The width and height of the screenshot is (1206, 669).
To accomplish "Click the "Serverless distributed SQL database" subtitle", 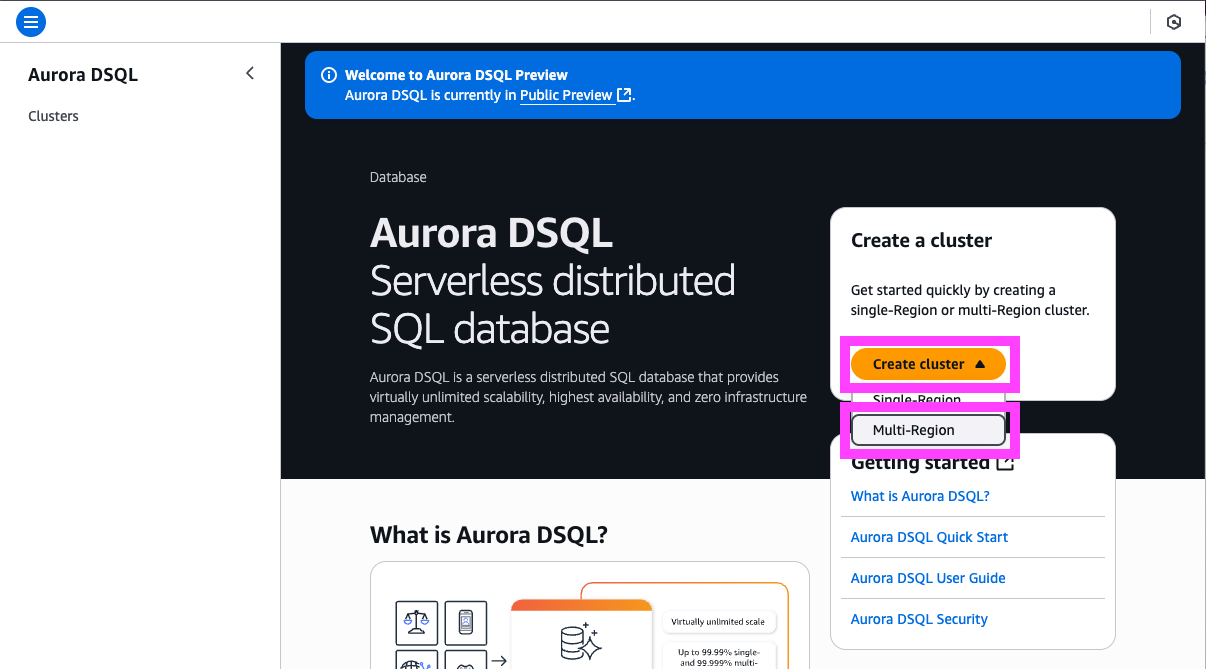I will pyautogui.click(x=553, y=304).
